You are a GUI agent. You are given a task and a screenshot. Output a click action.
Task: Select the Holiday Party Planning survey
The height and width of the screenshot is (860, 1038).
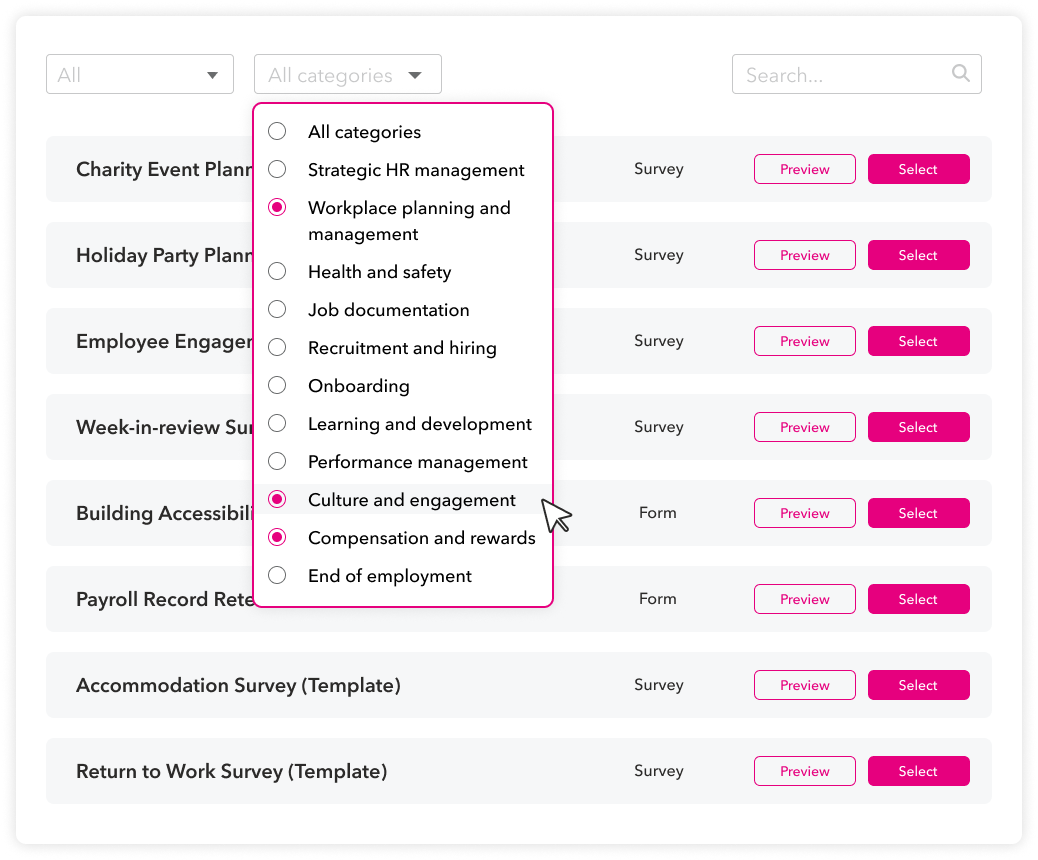918,255
